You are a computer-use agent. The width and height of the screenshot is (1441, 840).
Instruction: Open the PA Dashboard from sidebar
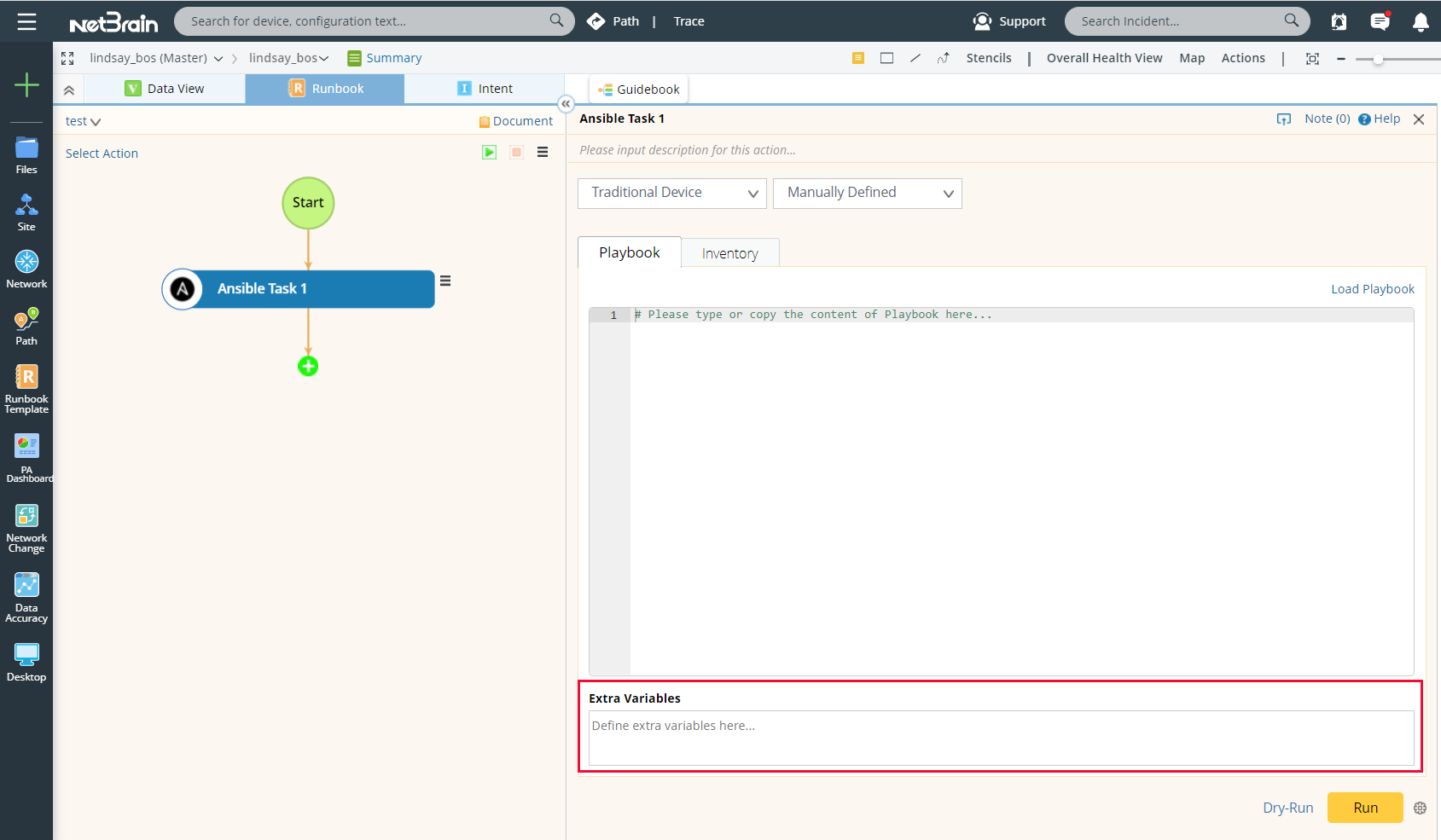coord(26,456)
